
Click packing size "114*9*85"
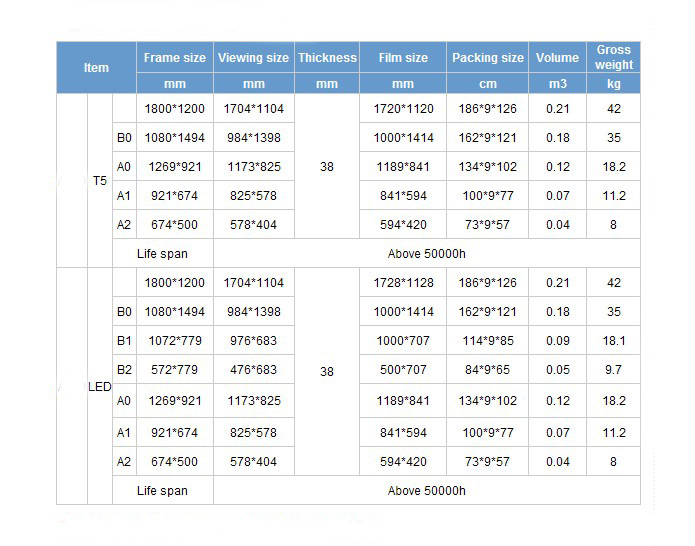pos(488,341)
